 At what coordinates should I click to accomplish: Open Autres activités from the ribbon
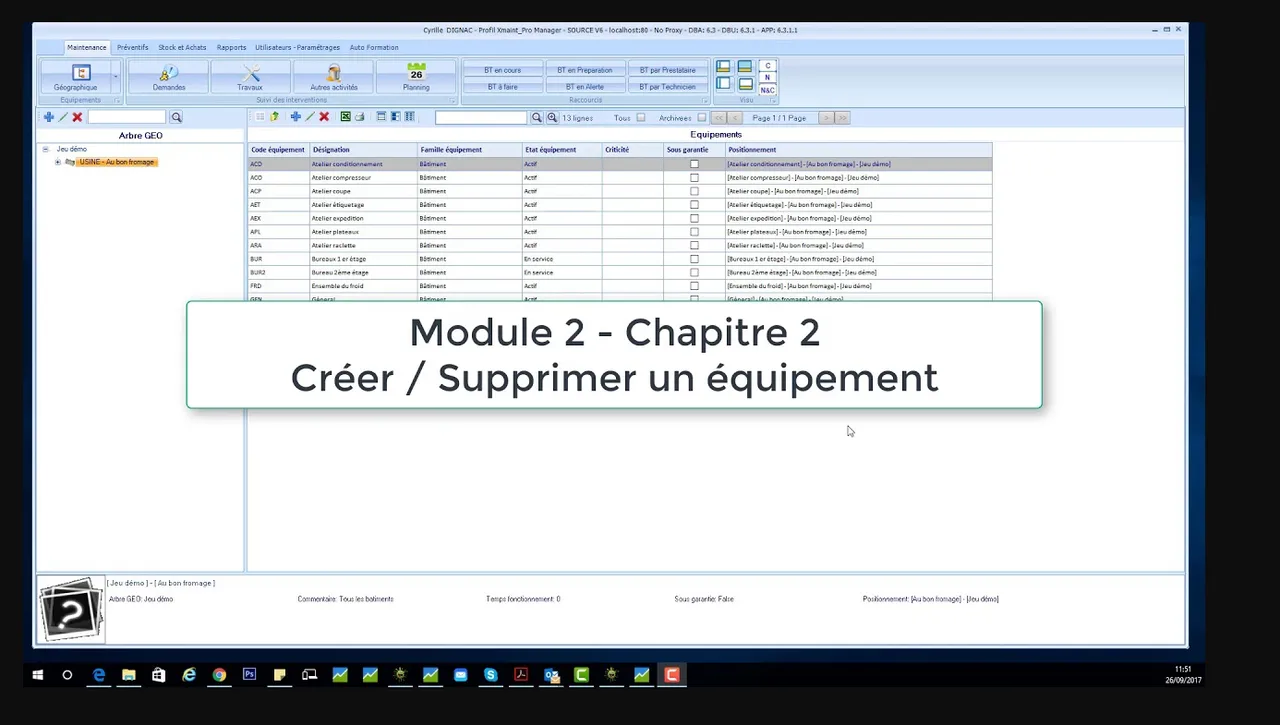(x=333, y=78)
